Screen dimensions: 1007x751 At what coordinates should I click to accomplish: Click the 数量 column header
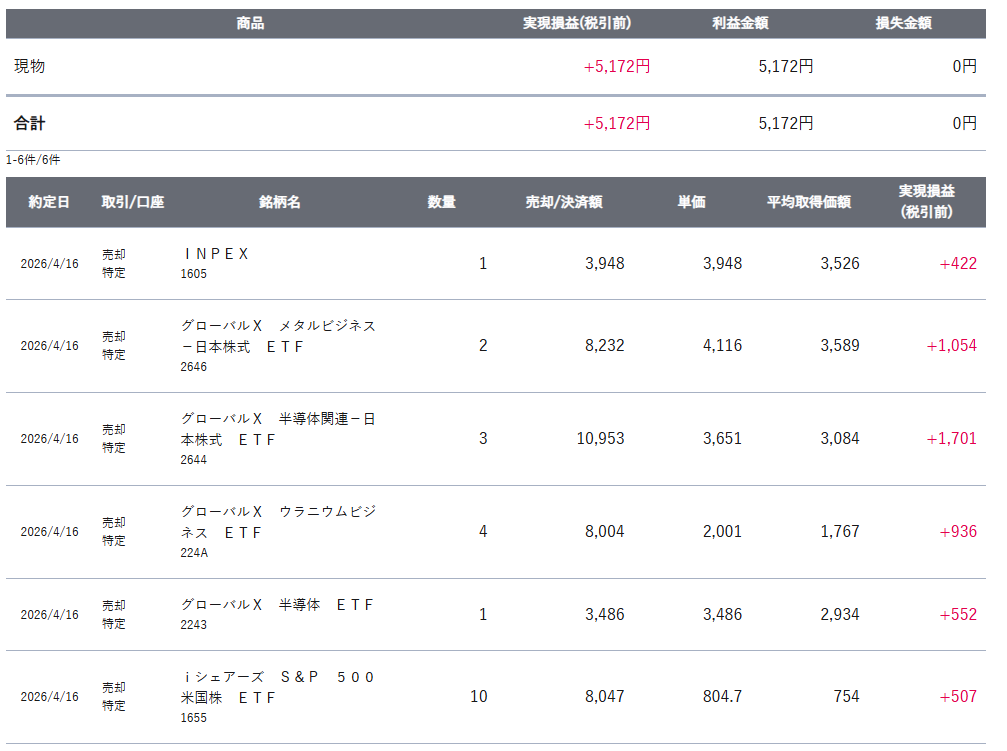[441, 202]
